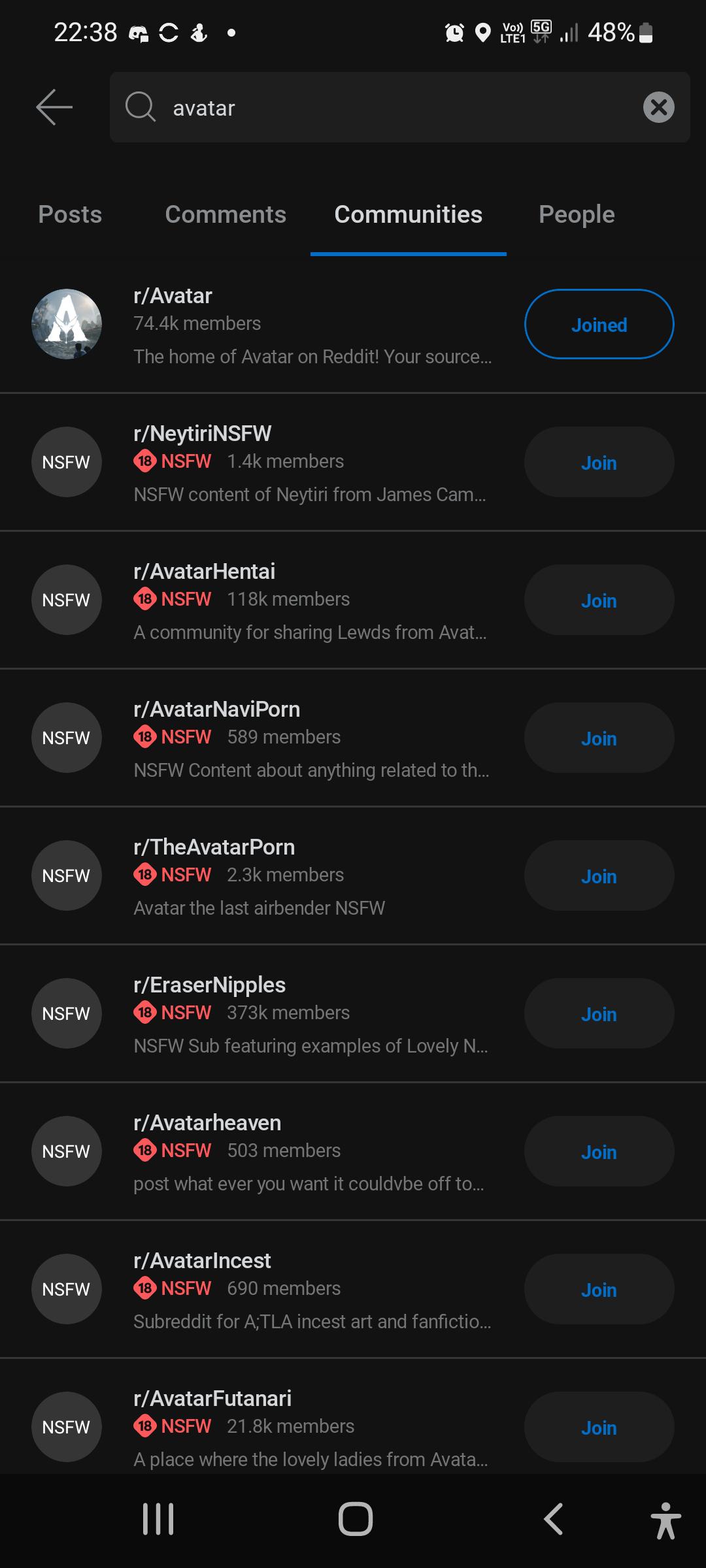Tap the search magnifier icon
Viewport: 706px width, 1568px height.
[x=141, y=107]
